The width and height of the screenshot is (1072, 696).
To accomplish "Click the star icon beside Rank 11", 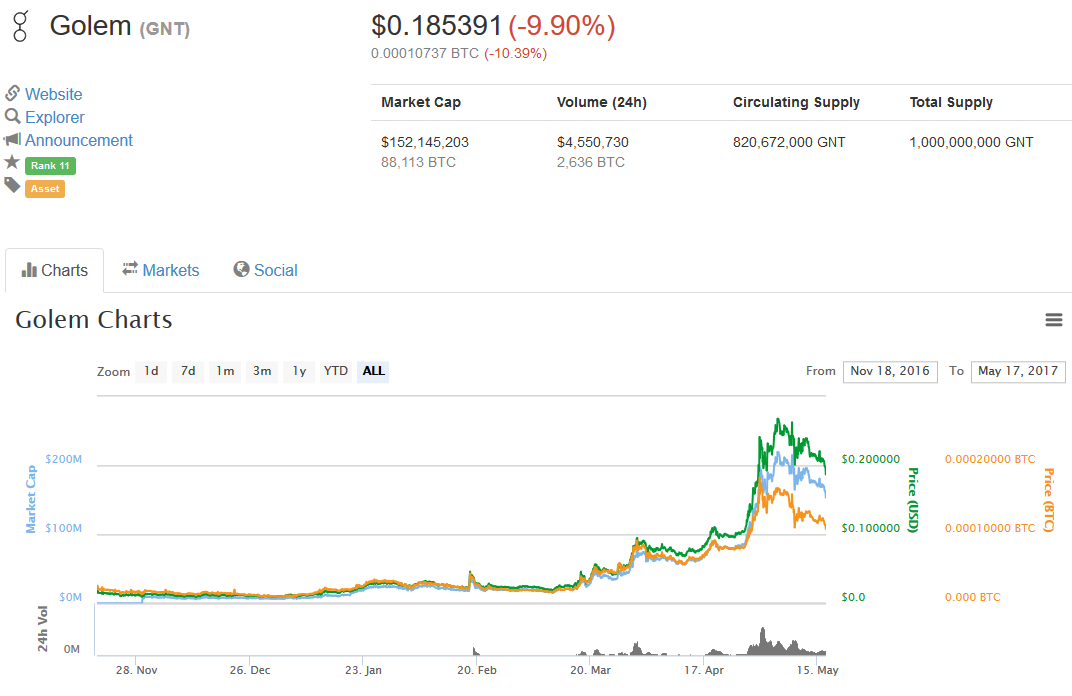I will coord(12,162).
